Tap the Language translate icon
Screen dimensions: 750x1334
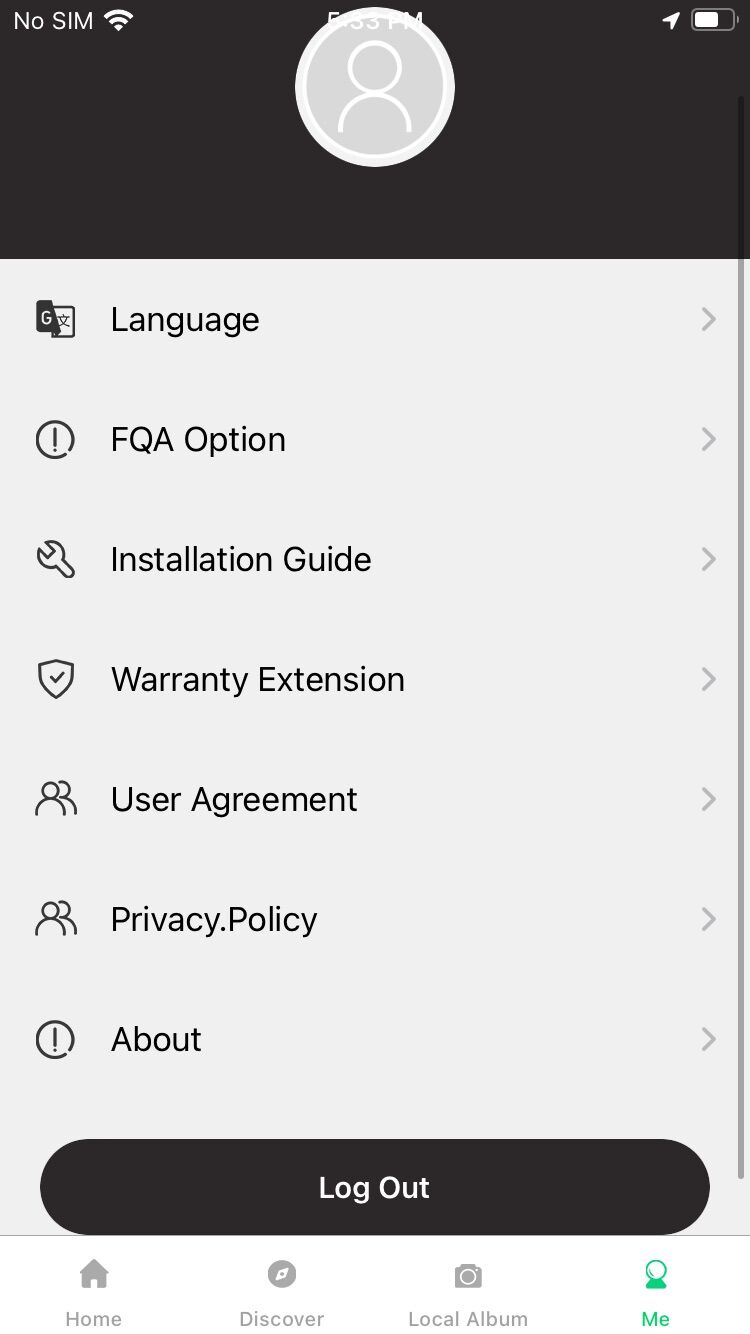point(56,319)
